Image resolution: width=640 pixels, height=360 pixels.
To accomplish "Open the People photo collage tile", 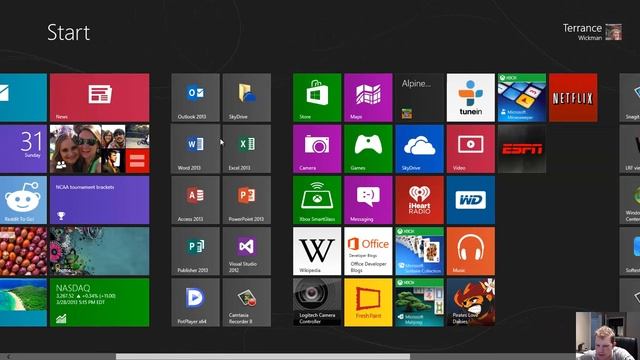I will pyautogui.click(x=100, y=149).
